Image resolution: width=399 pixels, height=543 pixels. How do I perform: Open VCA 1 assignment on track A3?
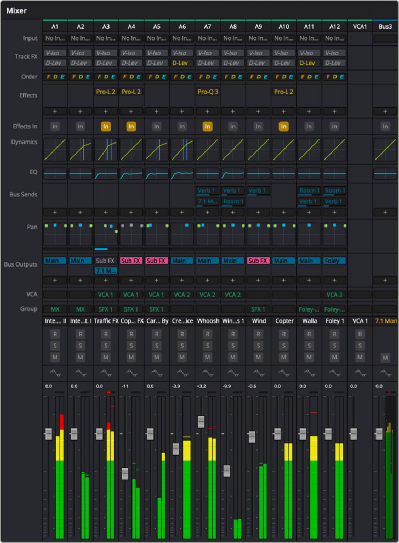(106, 295)
